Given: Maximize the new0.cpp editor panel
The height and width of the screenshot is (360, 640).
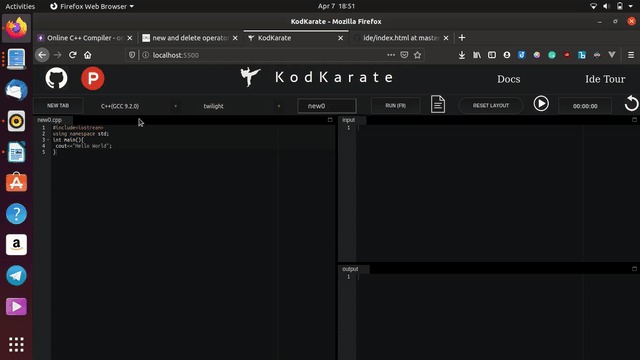Looking at the screenshot, I should click(x=330, y=120).
